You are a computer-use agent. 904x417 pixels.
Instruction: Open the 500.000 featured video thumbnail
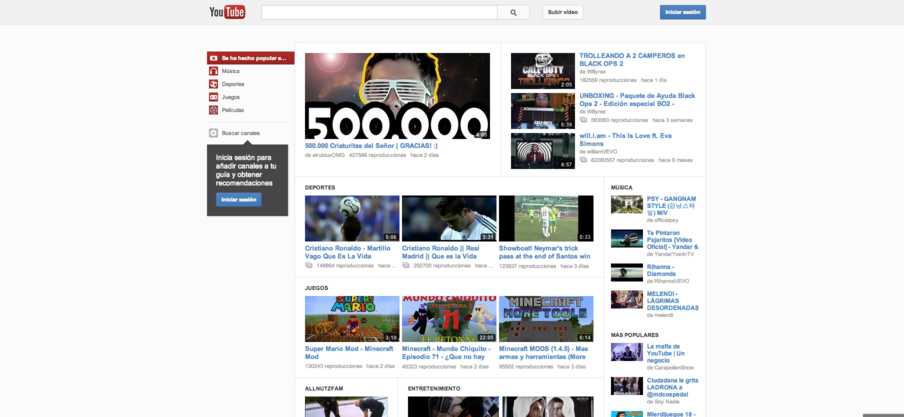pos(397,96)
